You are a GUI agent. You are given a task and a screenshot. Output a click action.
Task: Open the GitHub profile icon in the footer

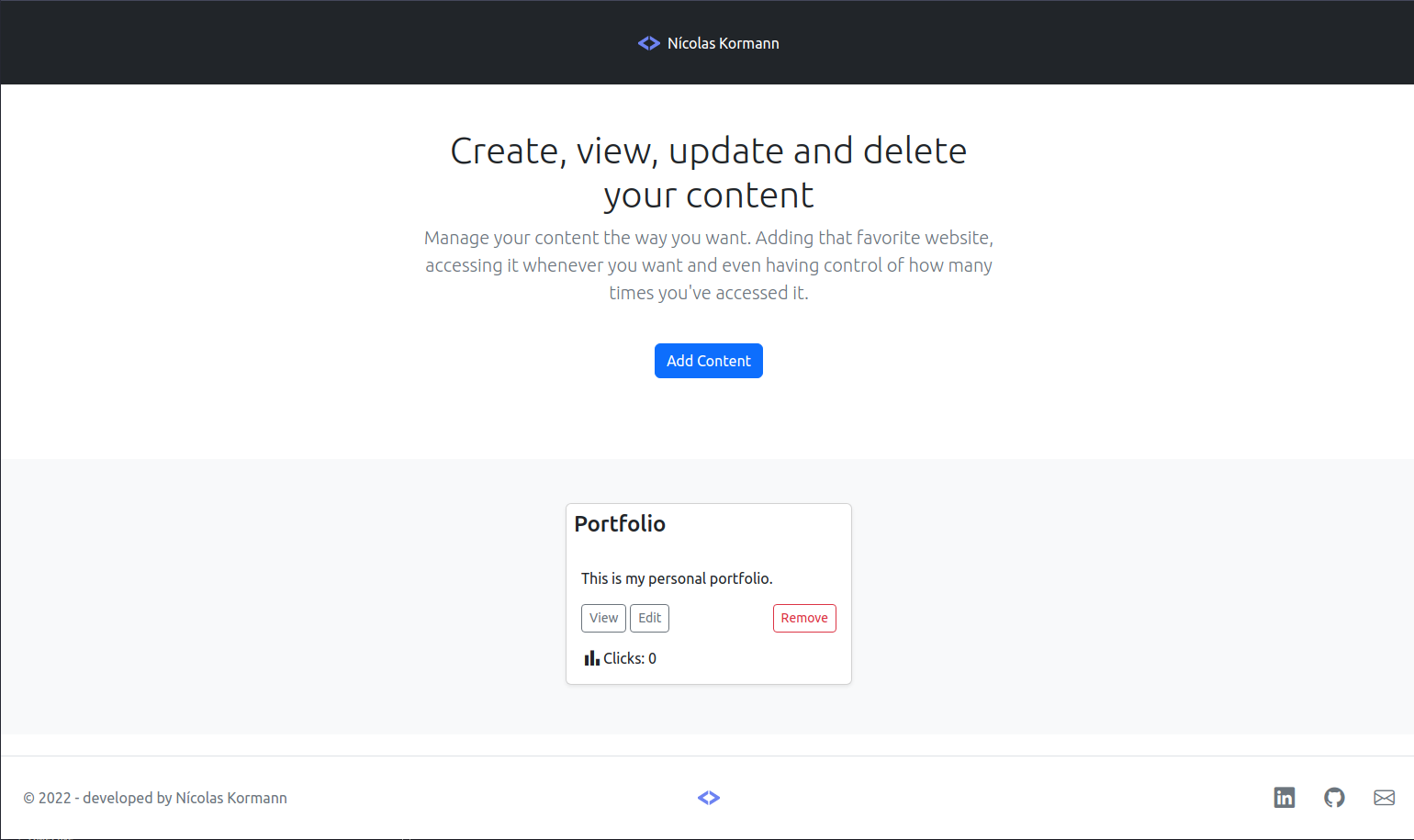coord(1335,798)
